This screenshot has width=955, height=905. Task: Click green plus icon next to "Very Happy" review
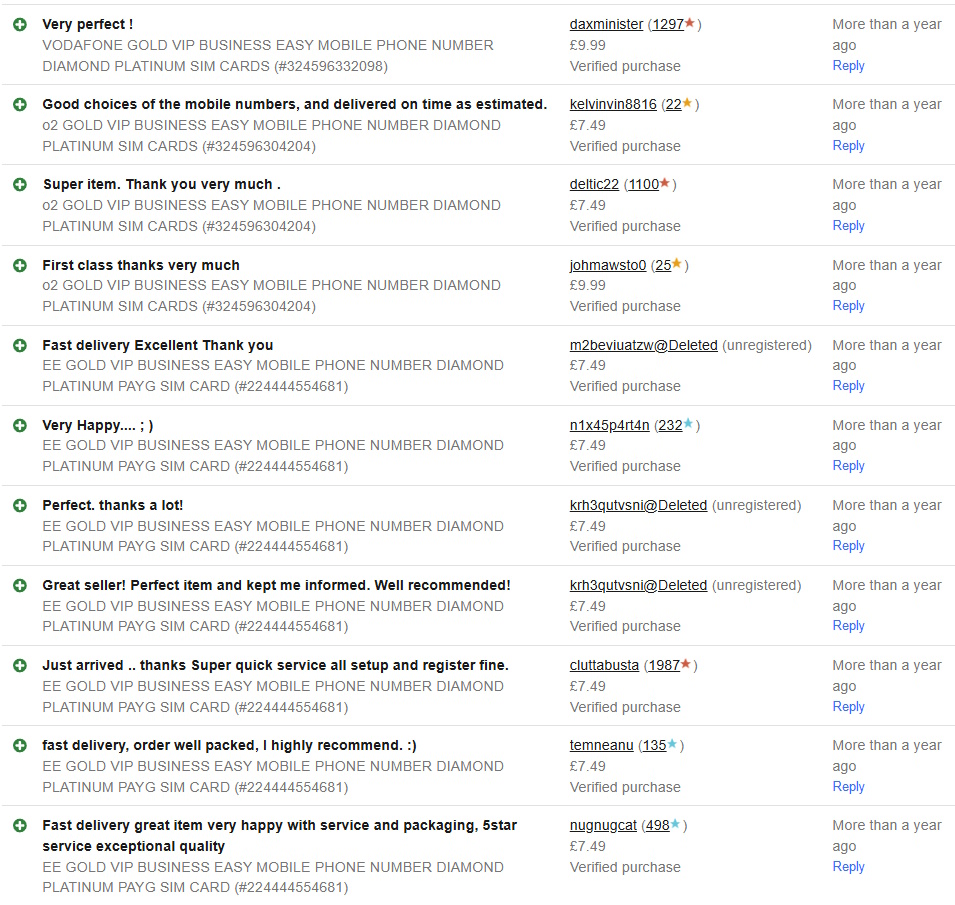point(20,425)
